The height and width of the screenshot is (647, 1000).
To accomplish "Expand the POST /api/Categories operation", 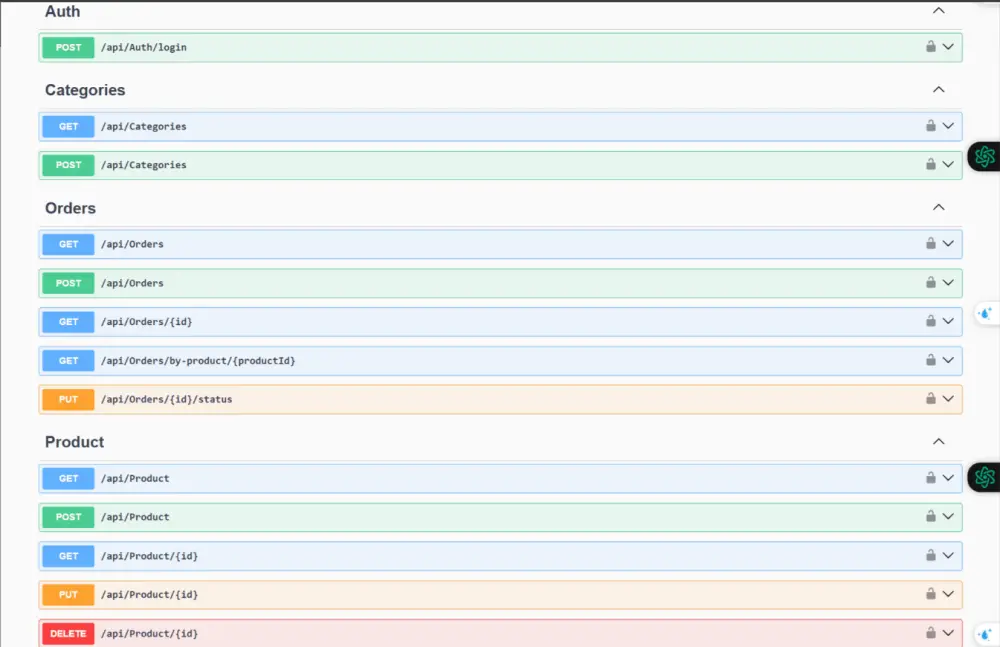I will tap(948, 165).
